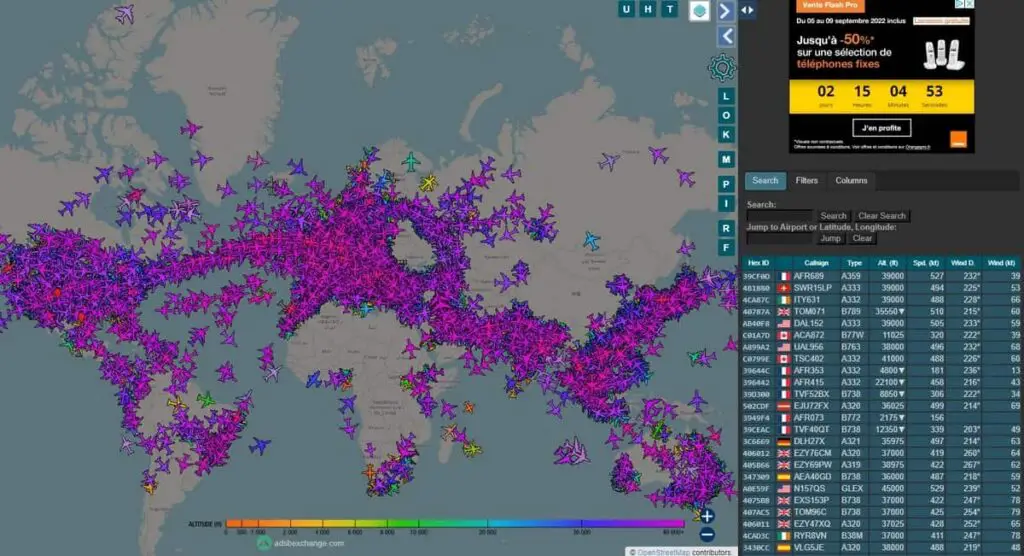
Task: Sort table by Wind D. column header
Action: pyautogui.click(x=963, y=263)
